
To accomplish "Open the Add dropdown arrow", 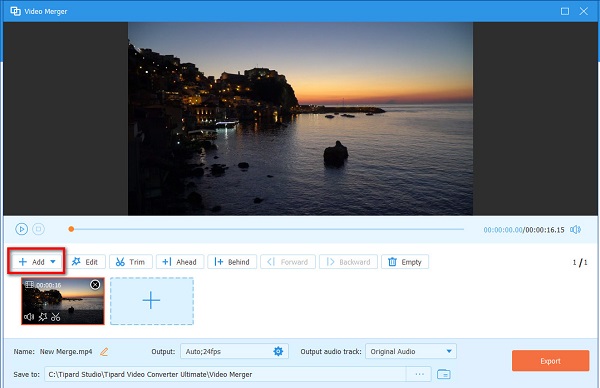I will click(53, 262).
